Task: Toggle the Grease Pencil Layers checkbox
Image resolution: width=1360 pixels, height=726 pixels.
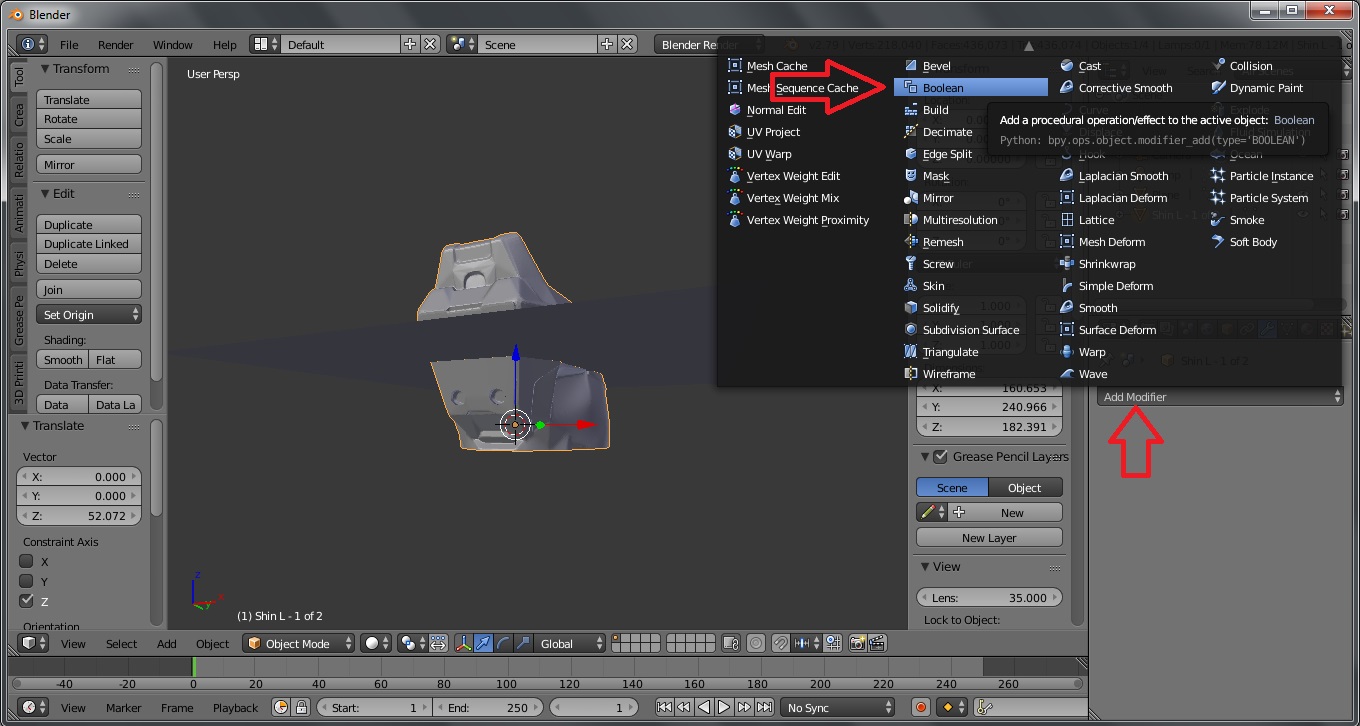Action: click(940, 457)
